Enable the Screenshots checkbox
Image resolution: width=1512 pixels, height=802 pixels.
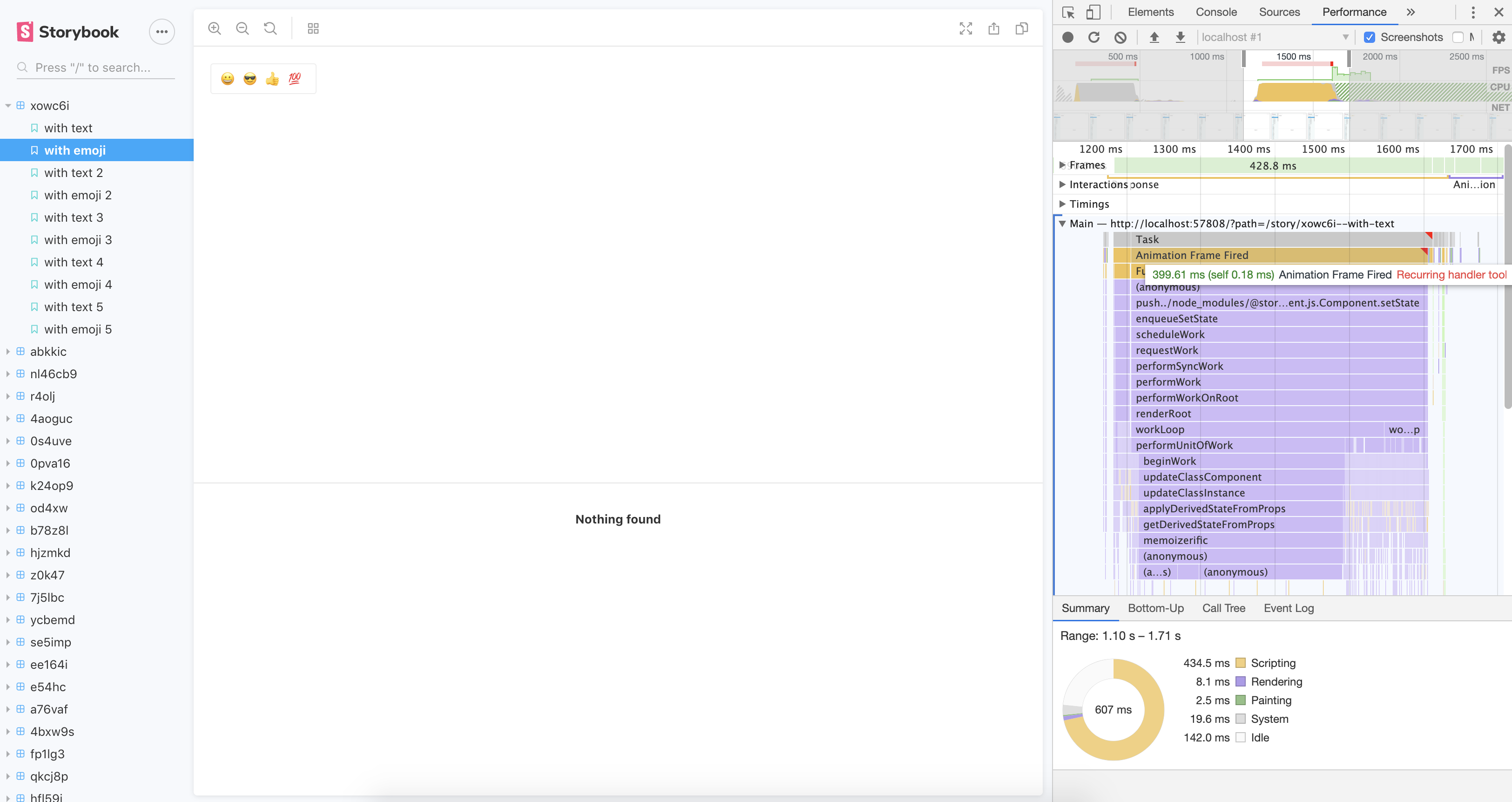pos(1369,36)
